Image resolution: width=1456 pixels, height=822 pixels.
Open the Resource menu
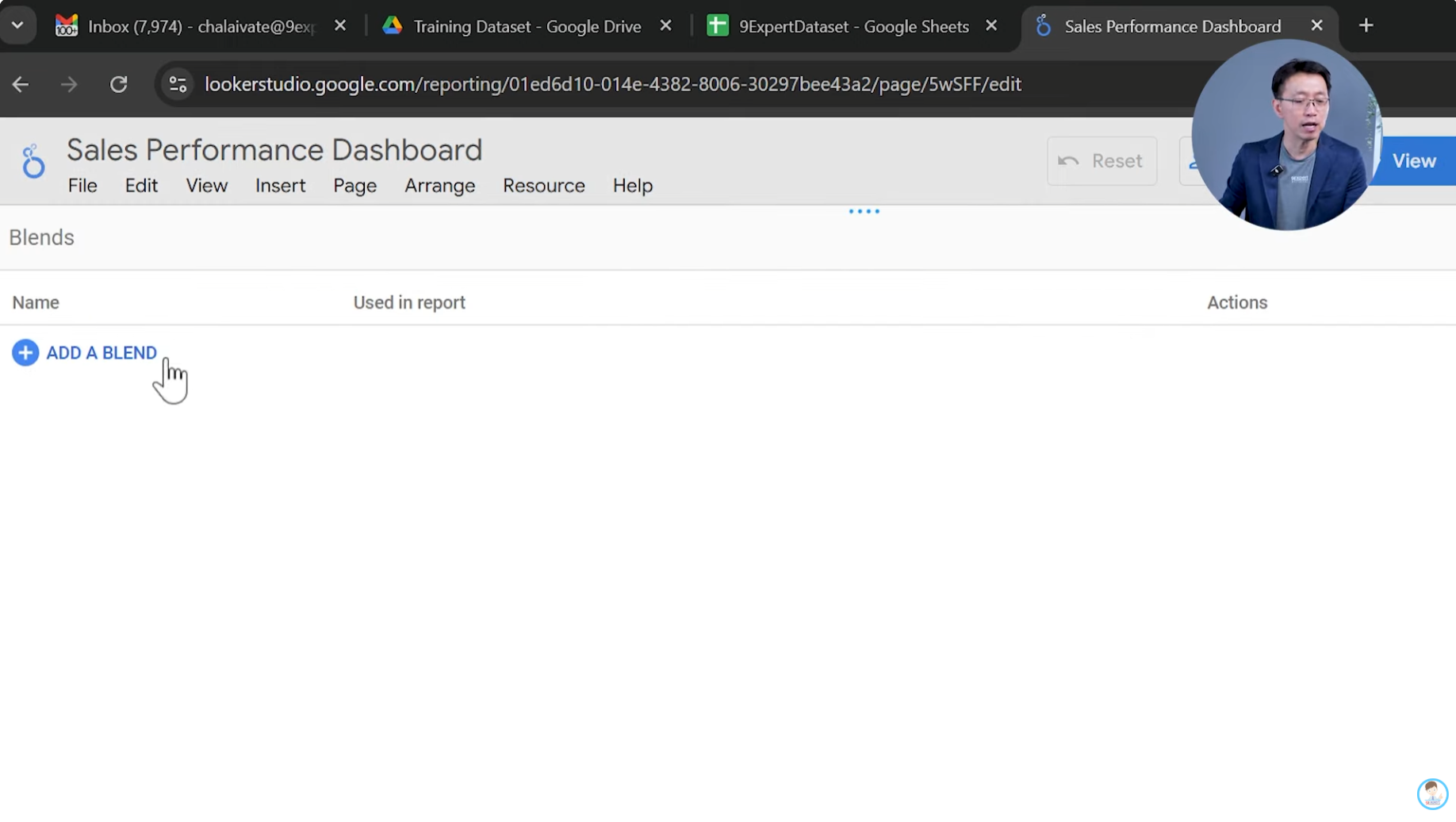click(543, 186)
